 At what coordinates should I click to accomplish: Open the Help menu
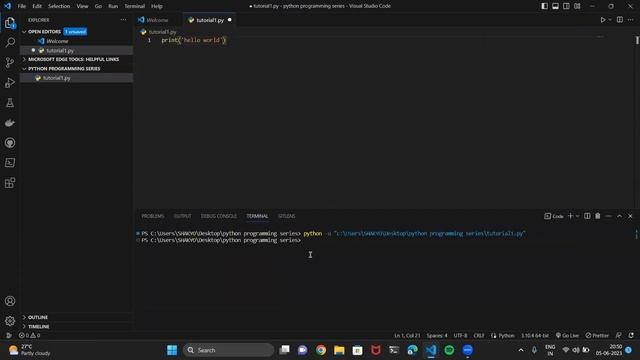point(157,6)
